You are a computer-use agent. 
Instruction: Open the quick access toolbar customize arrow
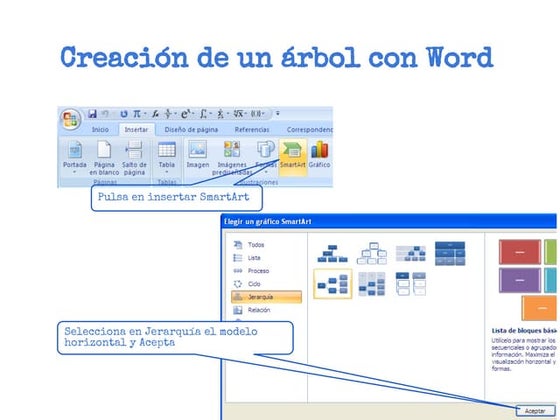pos(278,114)
